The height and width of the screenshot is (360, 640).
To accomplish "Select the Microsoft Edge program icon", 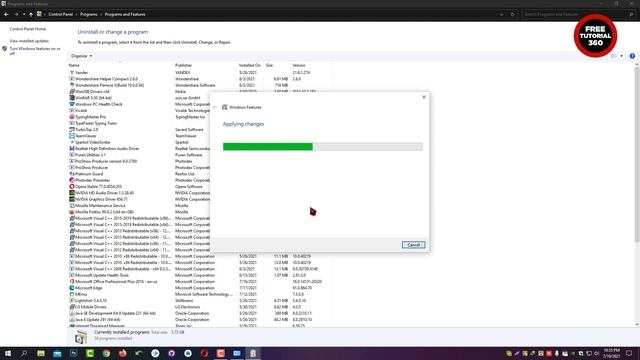I will point(72,288).
